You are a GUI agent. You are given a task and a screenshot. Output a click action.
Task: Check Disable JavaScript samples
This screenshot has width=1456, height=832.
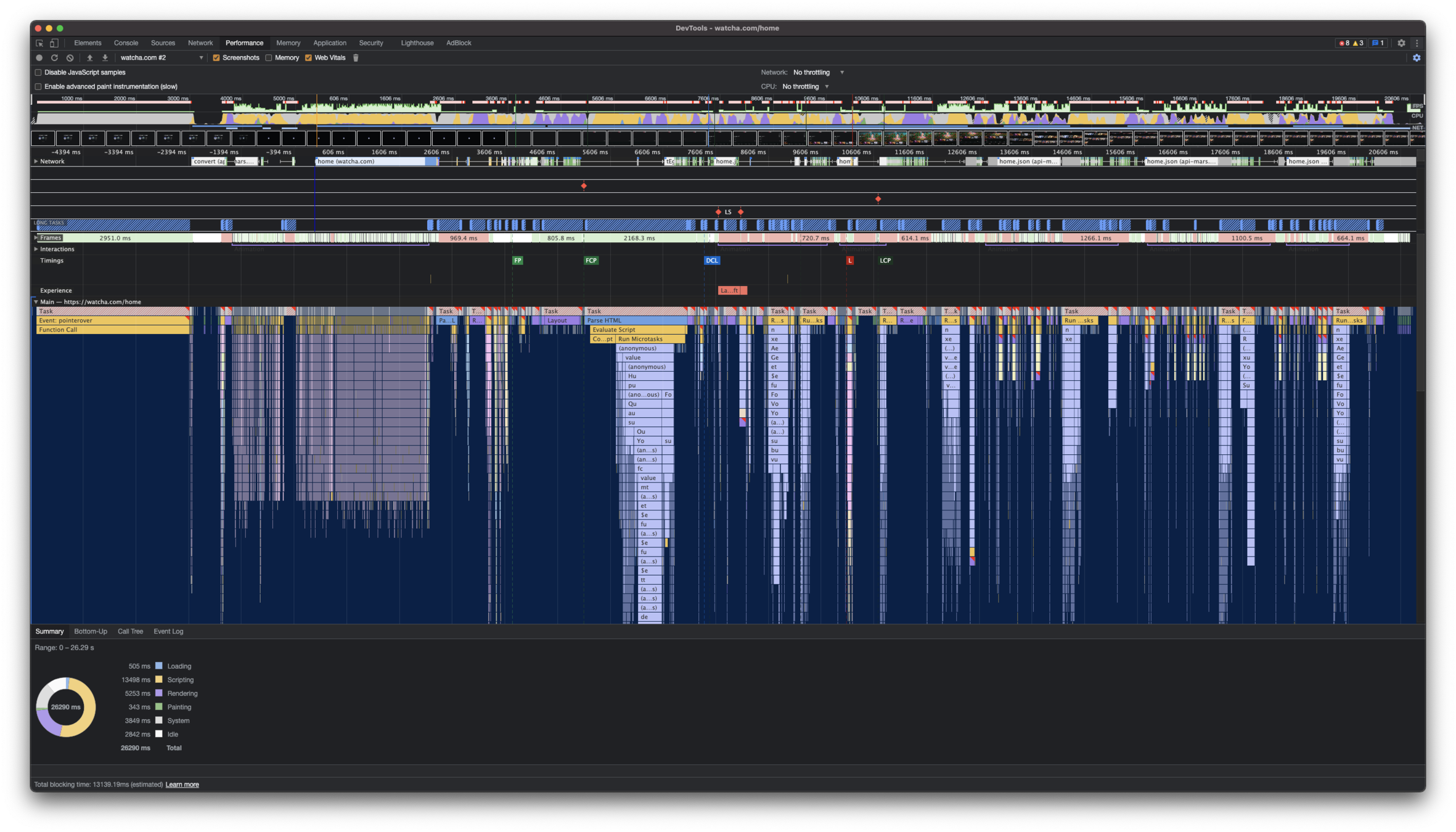pos(38,73)
